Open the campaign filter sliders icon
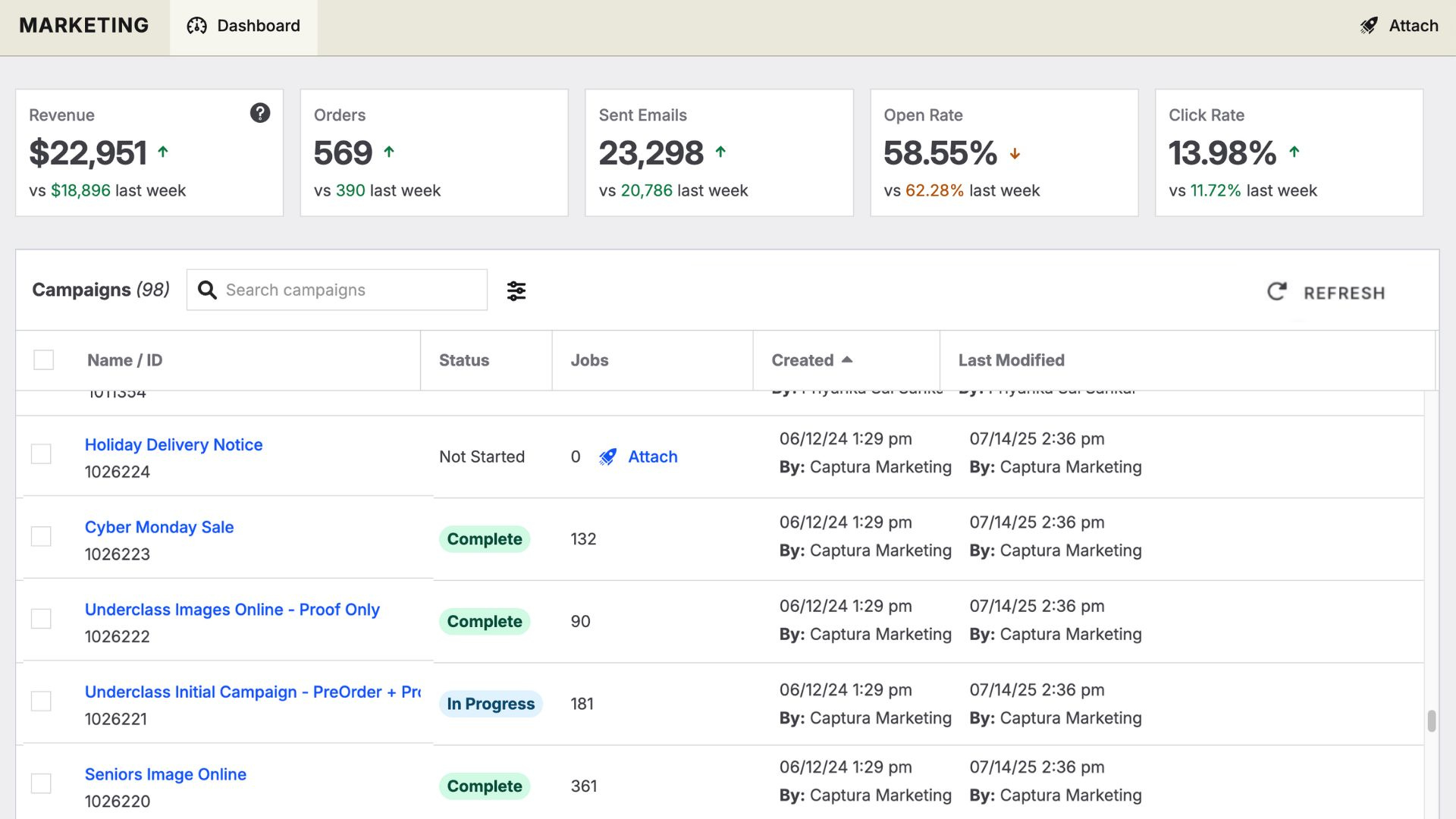Image resolution: width=1456 pixels, height=819 pixels. click(516, 290)
